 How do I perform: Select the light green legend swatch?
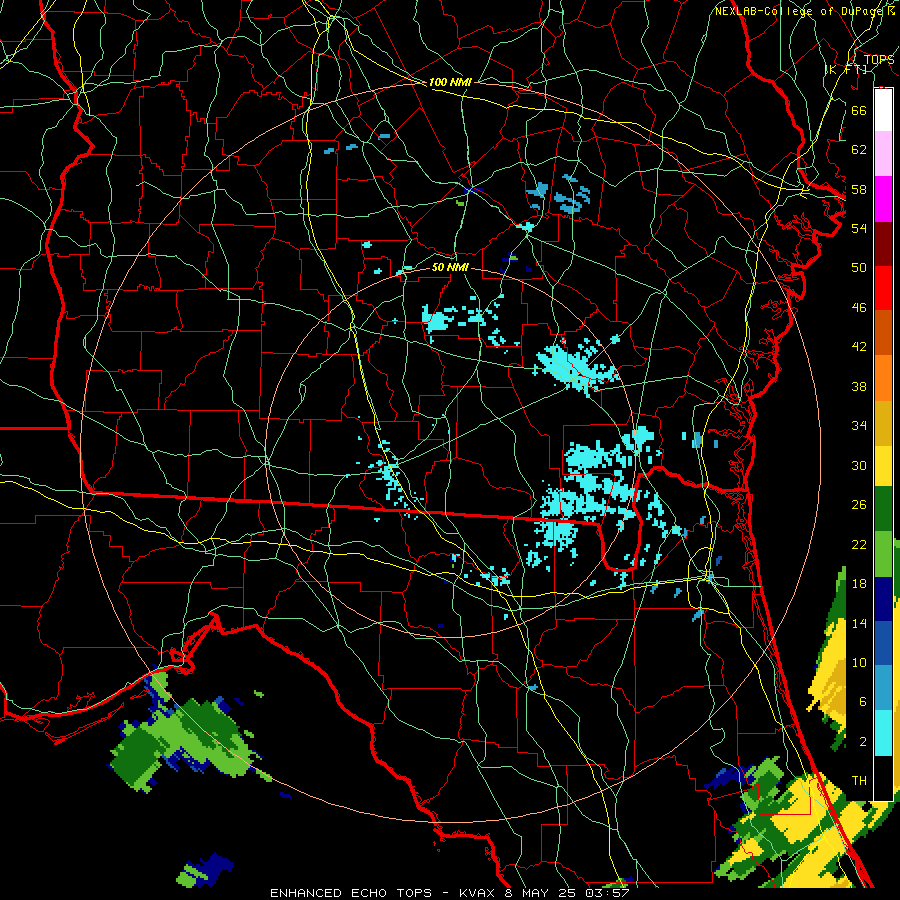point(883,554)
